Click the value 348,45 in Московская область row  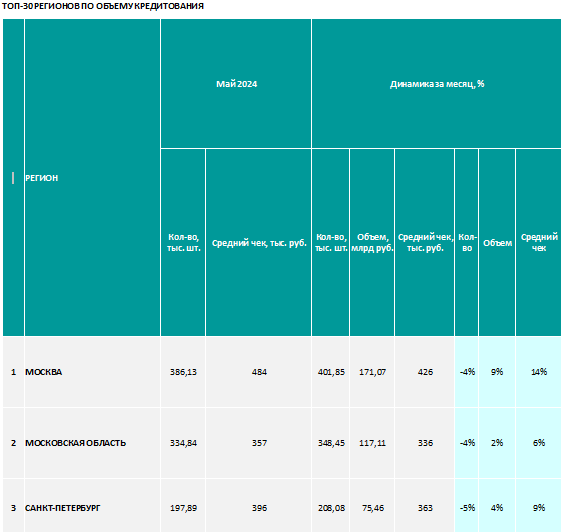coord(331,443)
